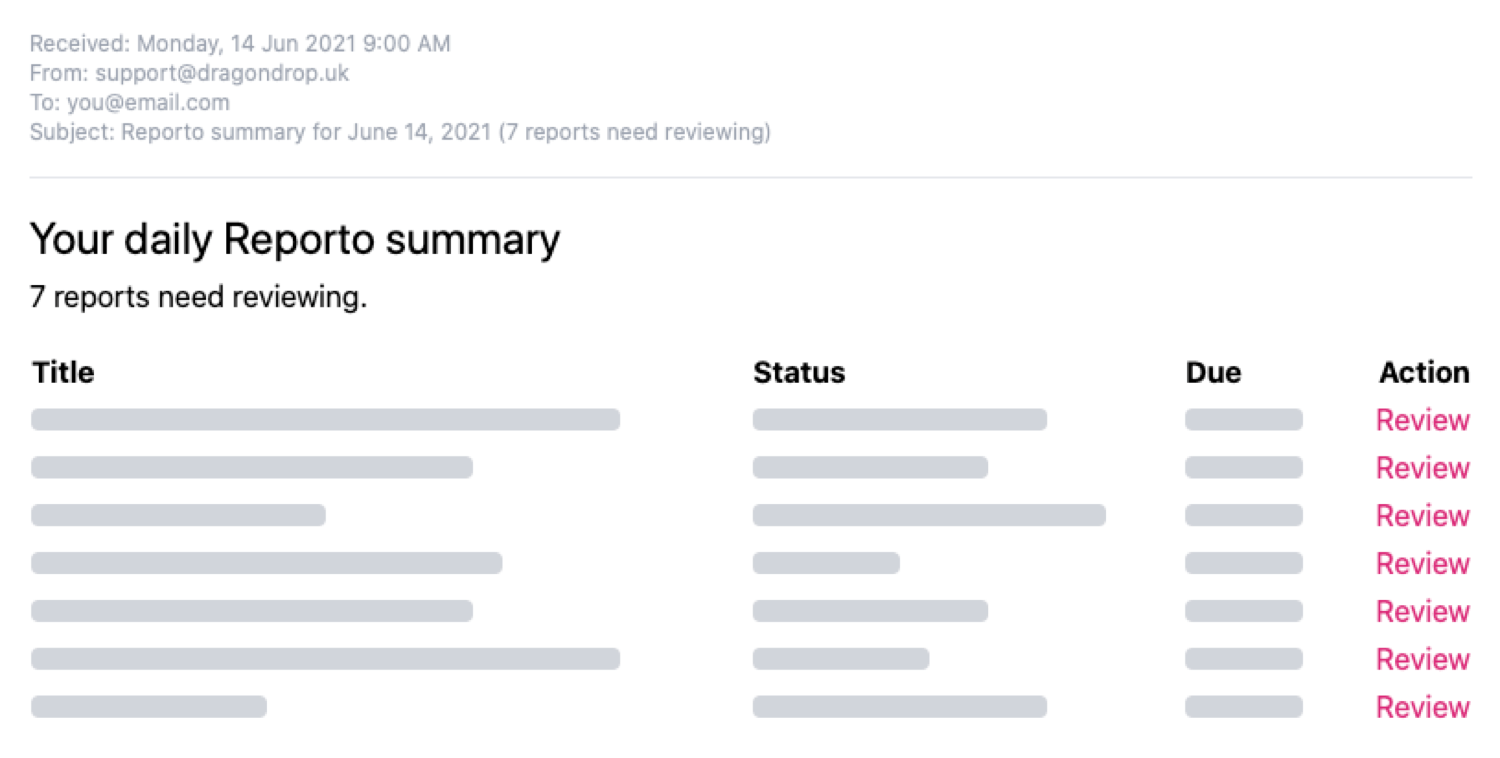Click the Title column header

(63, 373)
